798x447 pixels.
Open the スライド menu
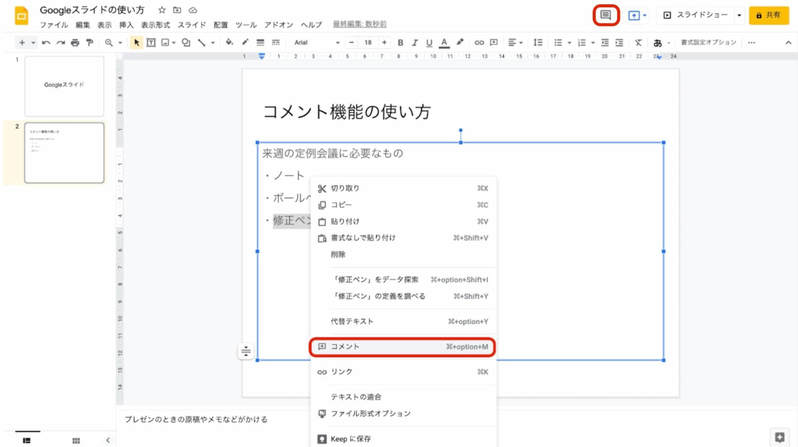191,24
